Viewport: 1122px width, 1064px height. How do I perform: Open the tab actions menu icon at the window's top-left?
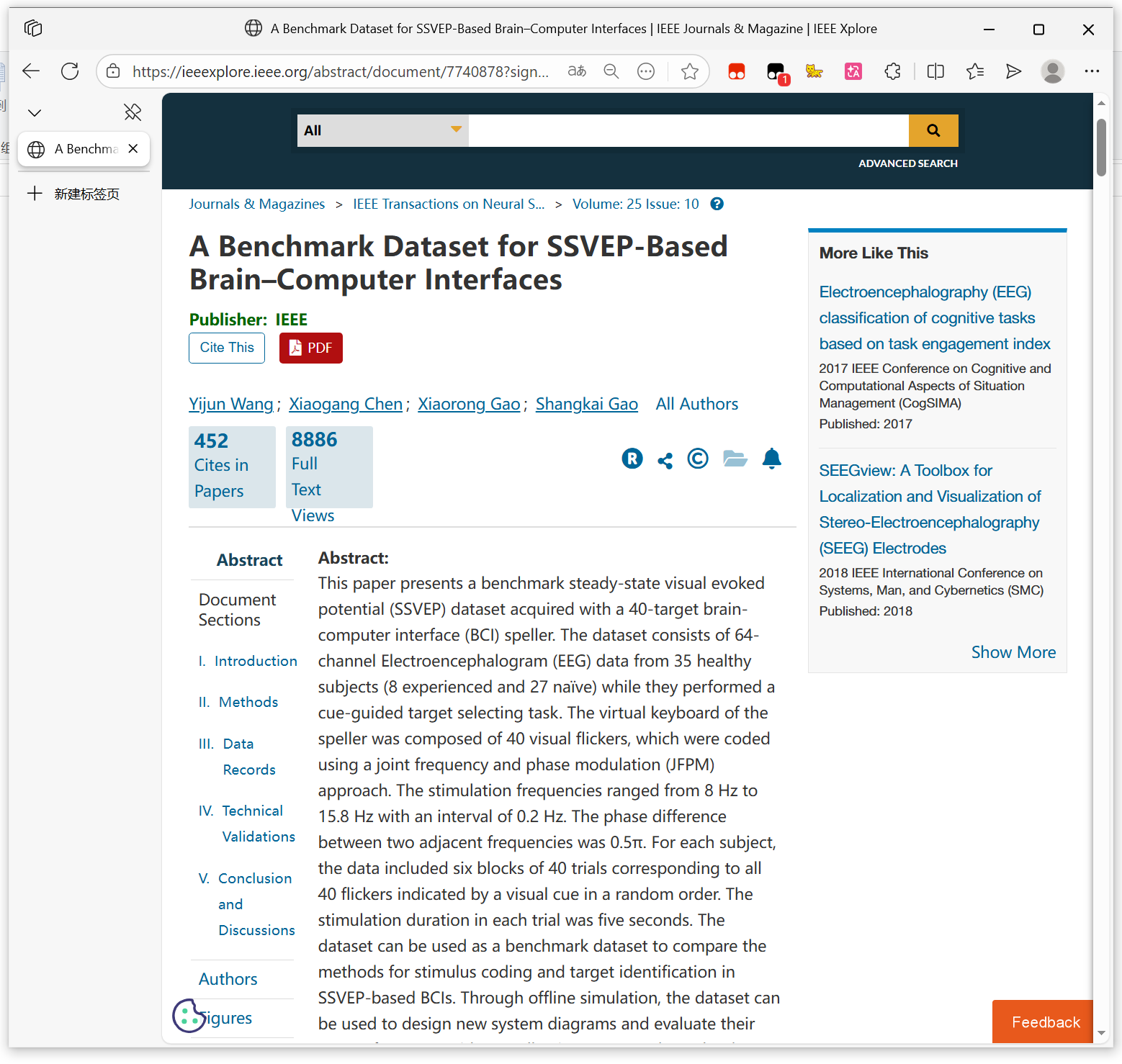click(x=33, y=29)
